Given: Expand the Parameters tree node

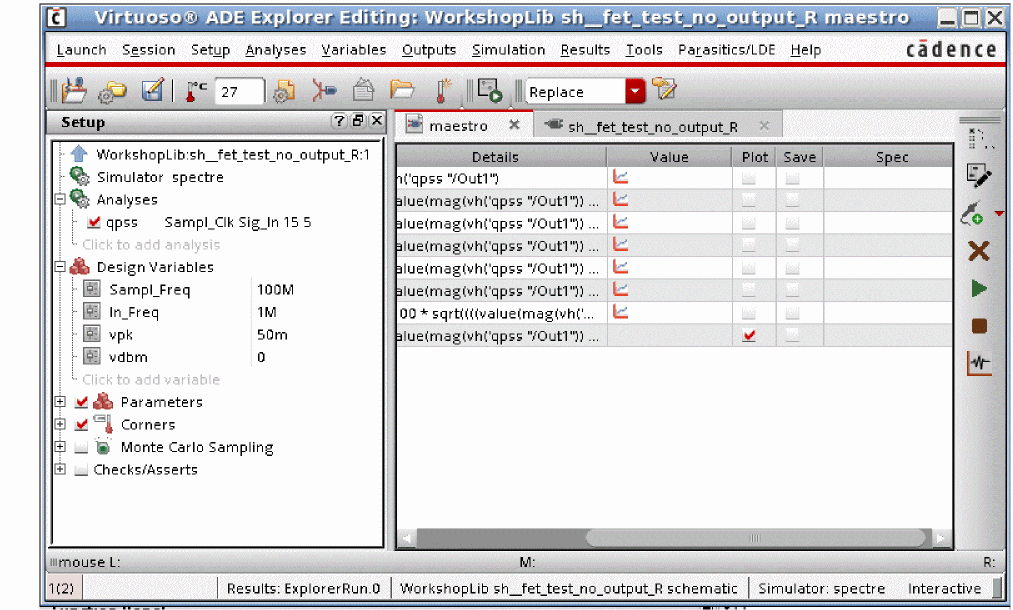Looking at the screenshot, I should [x=61, y=402].
